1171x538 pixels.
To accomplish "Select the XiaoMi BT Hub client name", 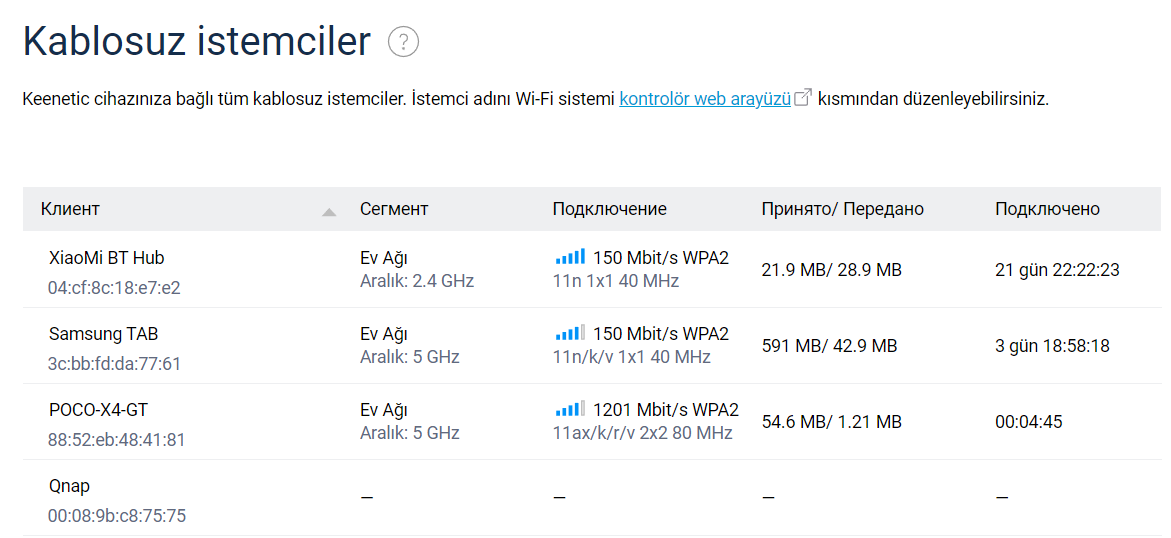I will coord(106,258).
